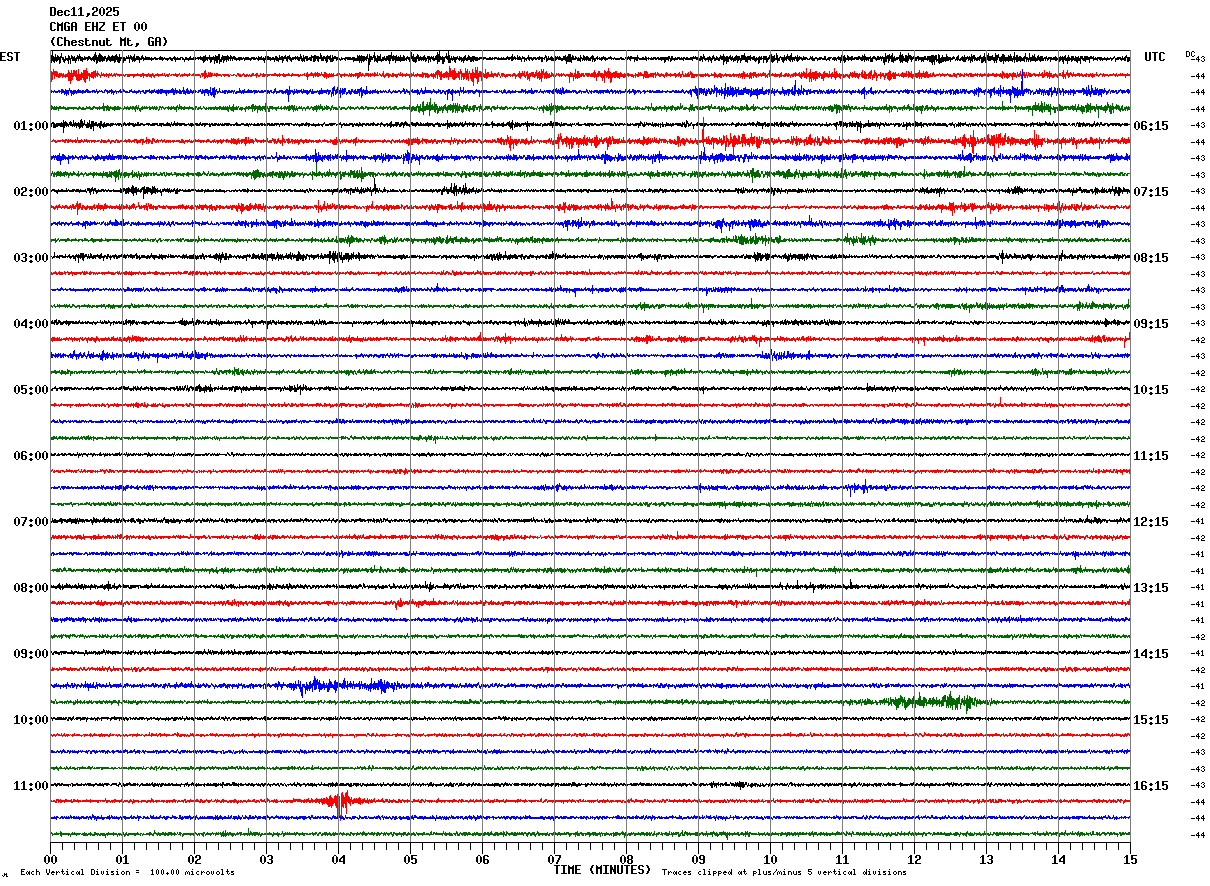Click the 12:15 UTC time label

[1152, 522]
